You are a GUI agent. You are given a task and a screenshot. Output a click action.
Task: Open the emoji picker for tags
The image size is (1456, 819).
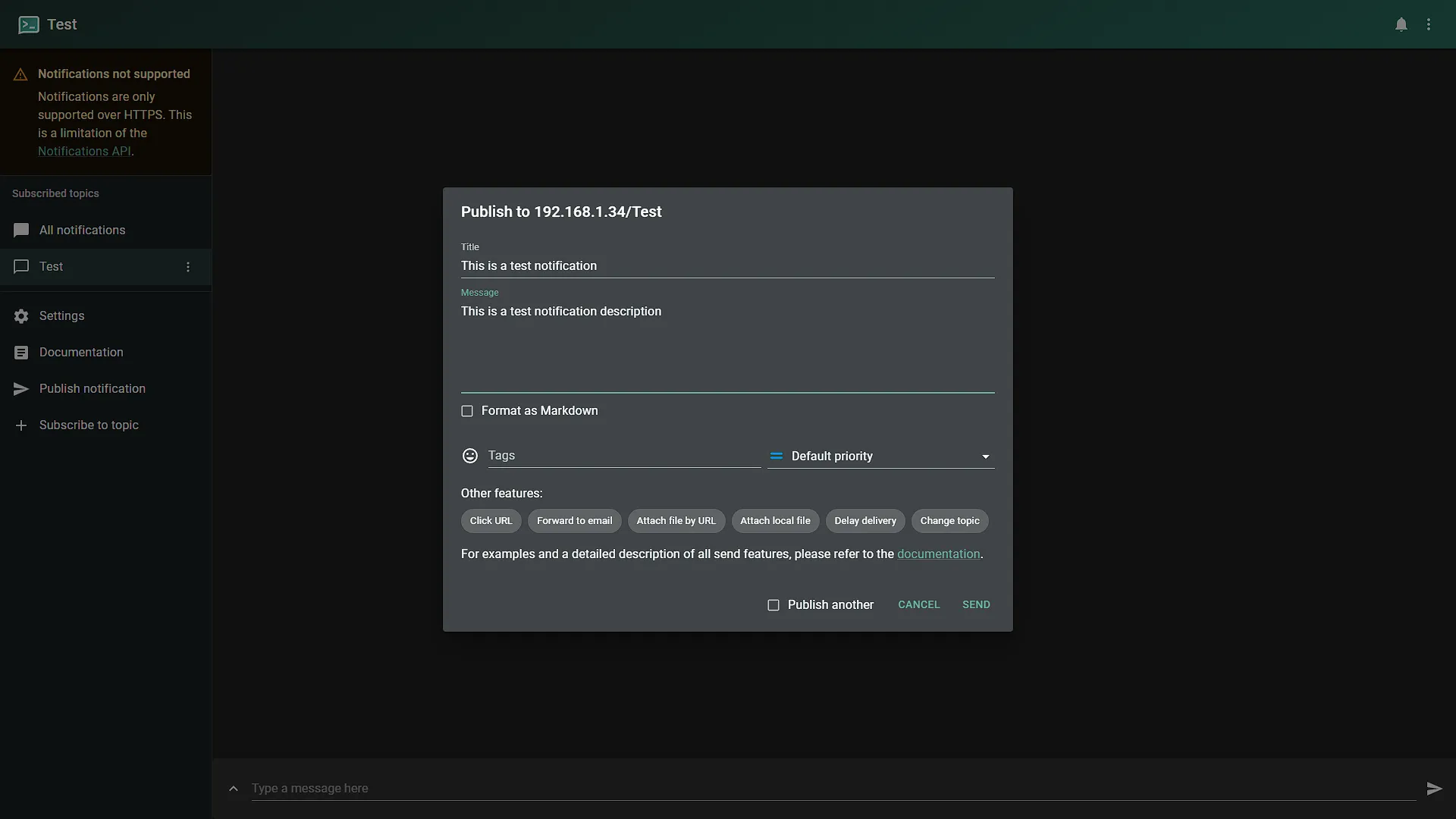[x=470, y=456]
